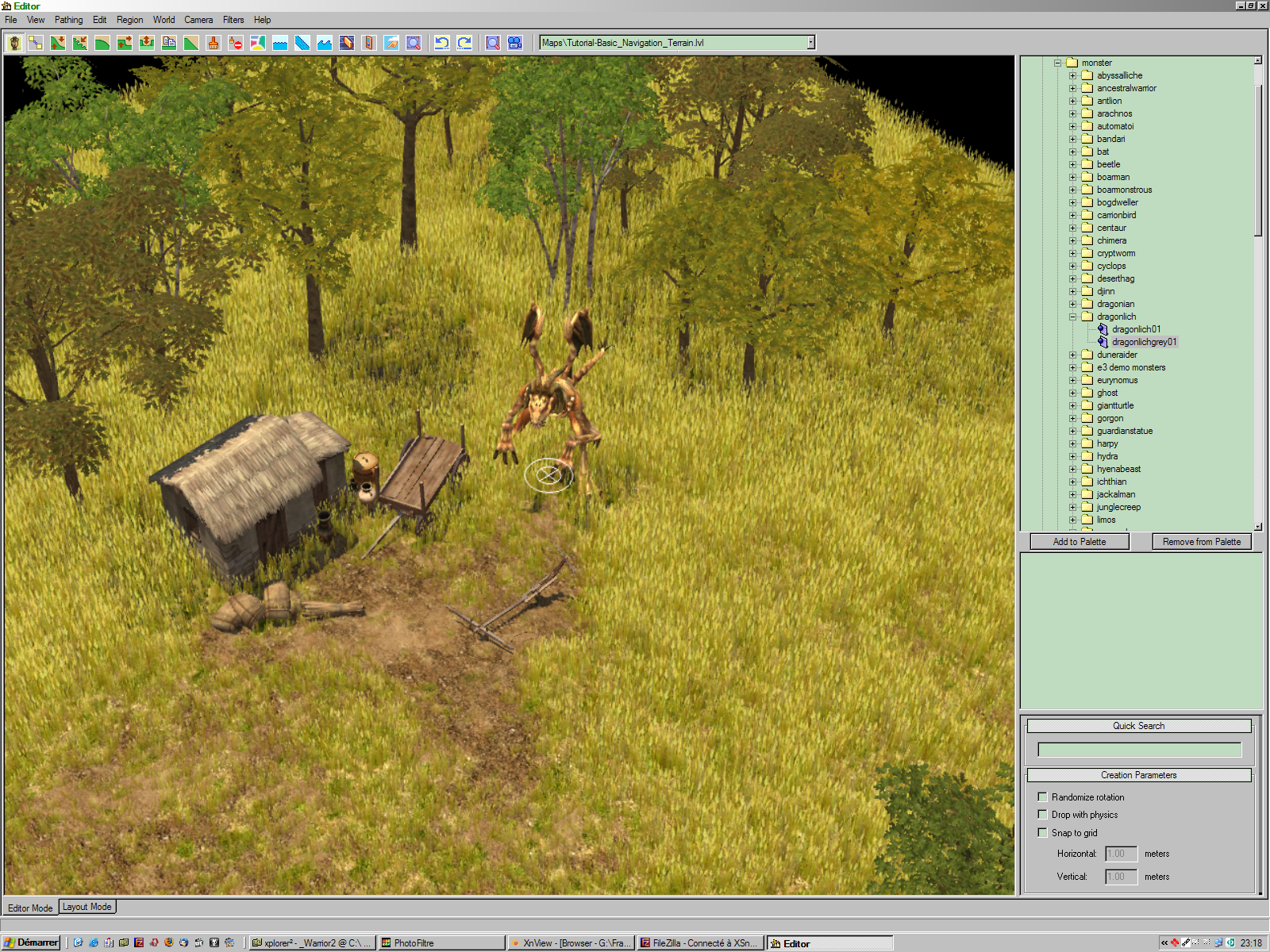Expand the hydra folder
Viewport: 1270px width, 952px height.
(x=1072, y=456)
